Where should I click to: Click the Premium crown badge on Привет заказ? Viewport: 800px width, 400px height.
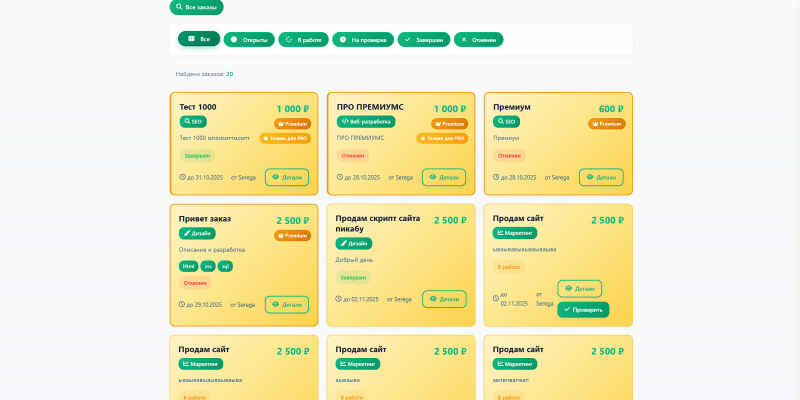click(292, 236)
